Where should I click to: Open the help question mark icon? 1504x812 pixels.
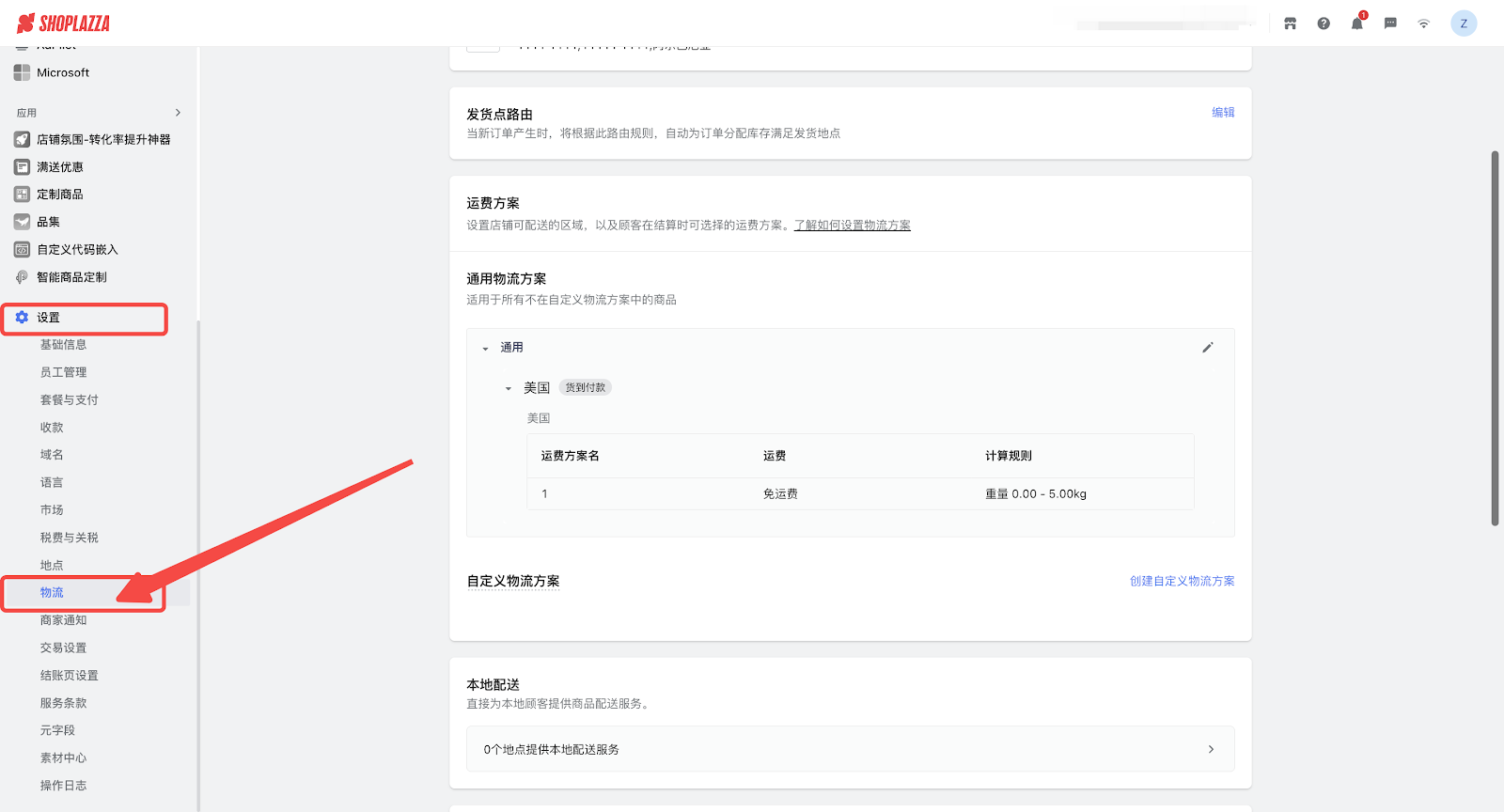1324,23
